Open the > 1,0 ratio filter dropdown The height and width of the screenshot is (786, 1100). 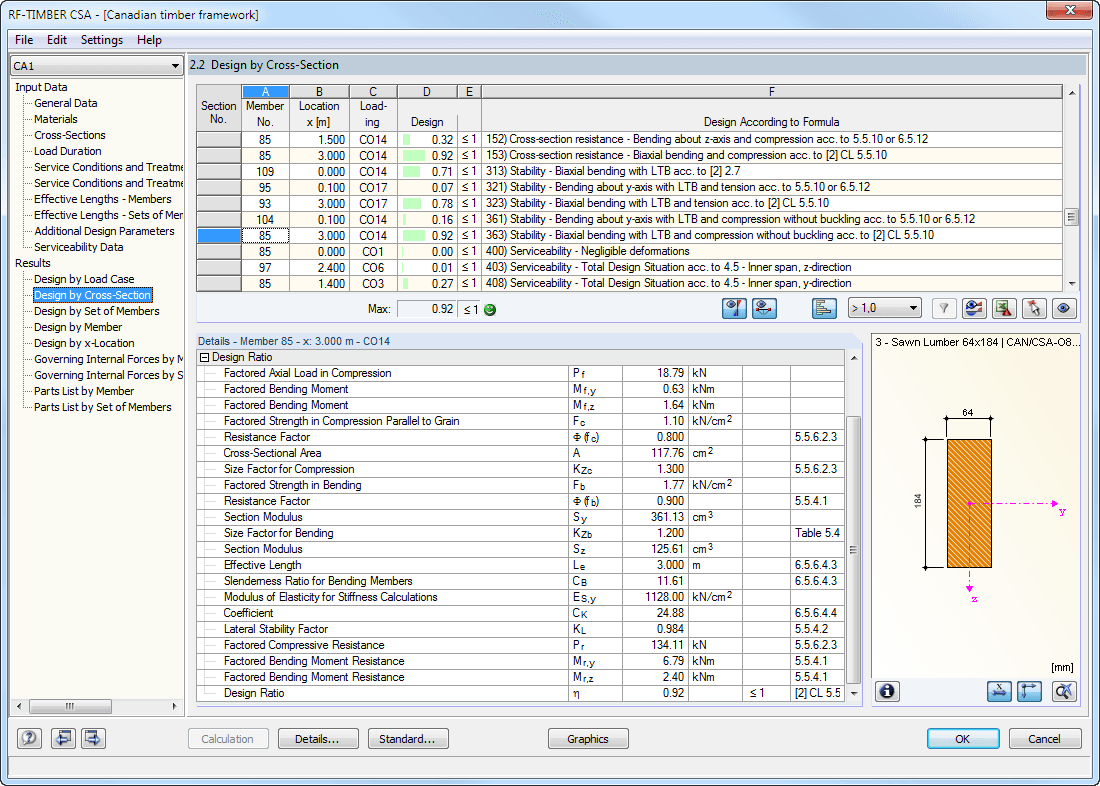pos(884,308)
